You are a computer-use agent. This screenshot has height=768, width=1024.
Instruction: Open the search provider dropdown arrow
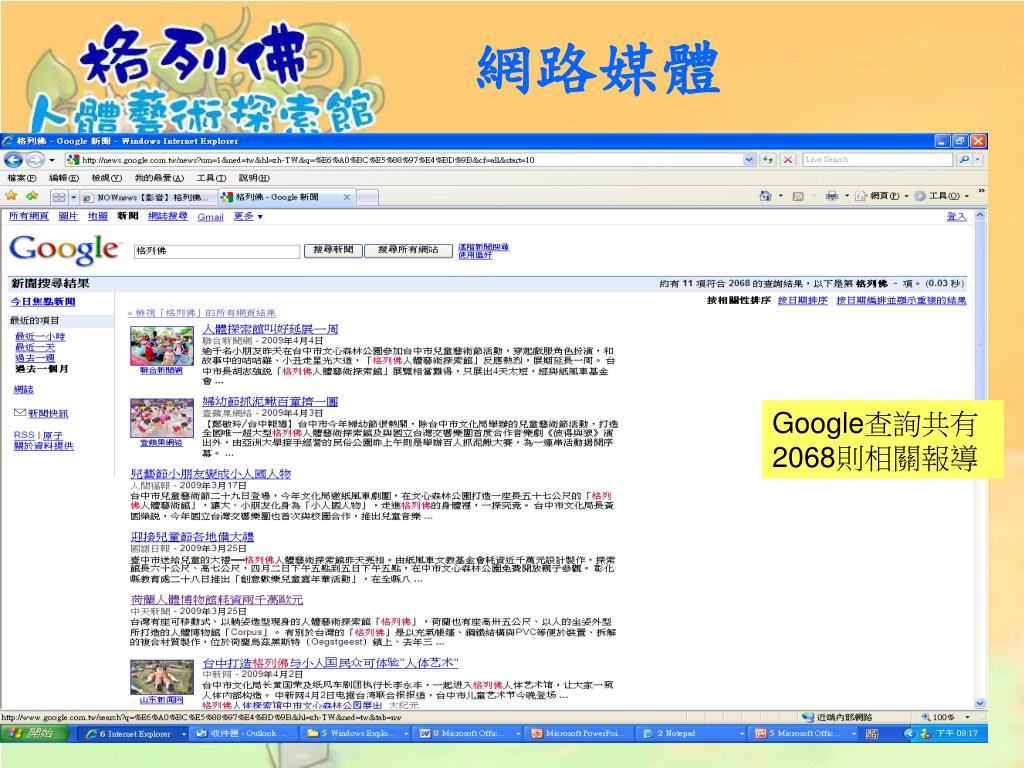point(978,159)
